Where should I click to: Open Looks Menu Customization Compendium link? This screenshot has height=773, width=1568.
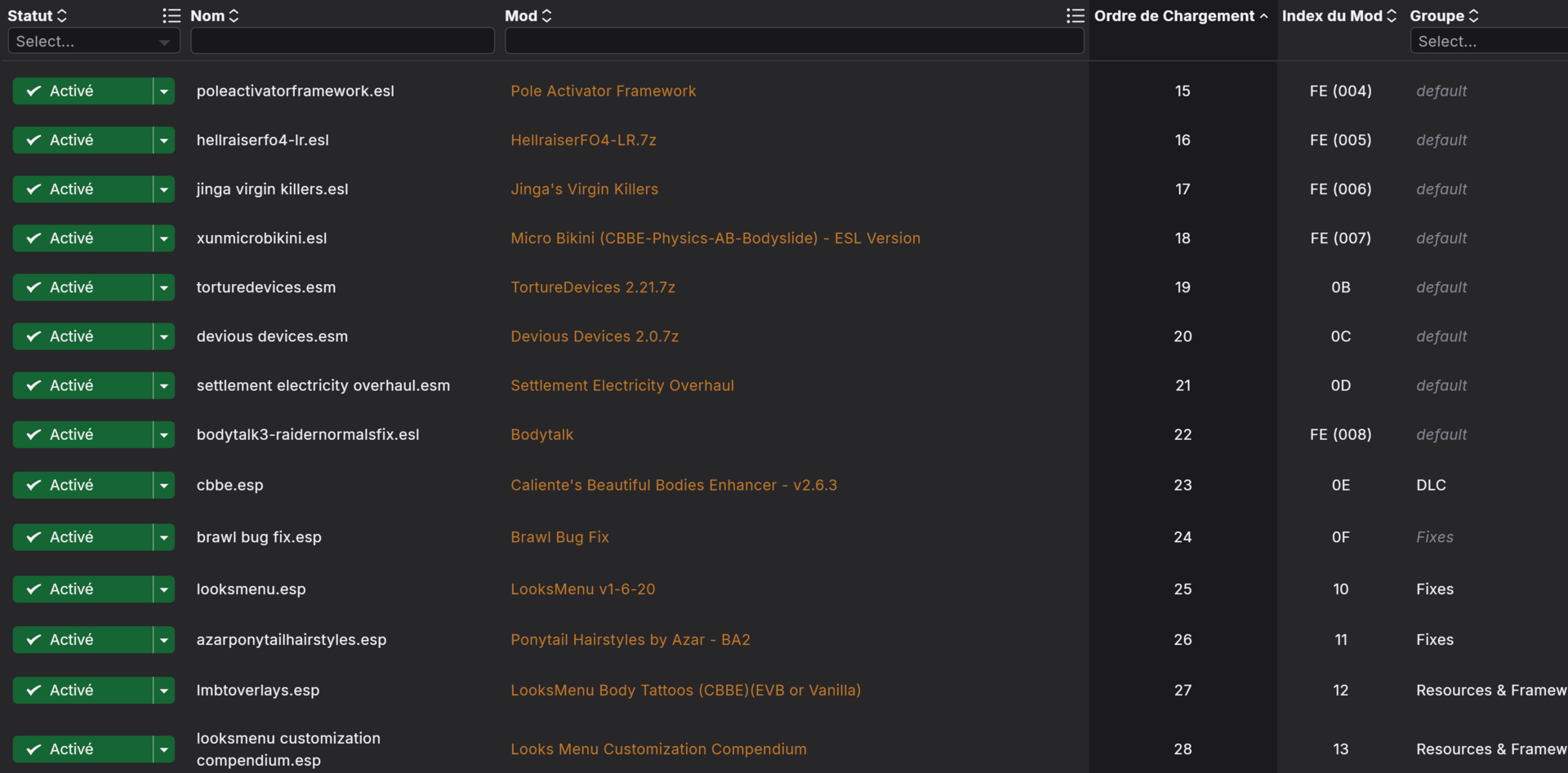point(658,749)
